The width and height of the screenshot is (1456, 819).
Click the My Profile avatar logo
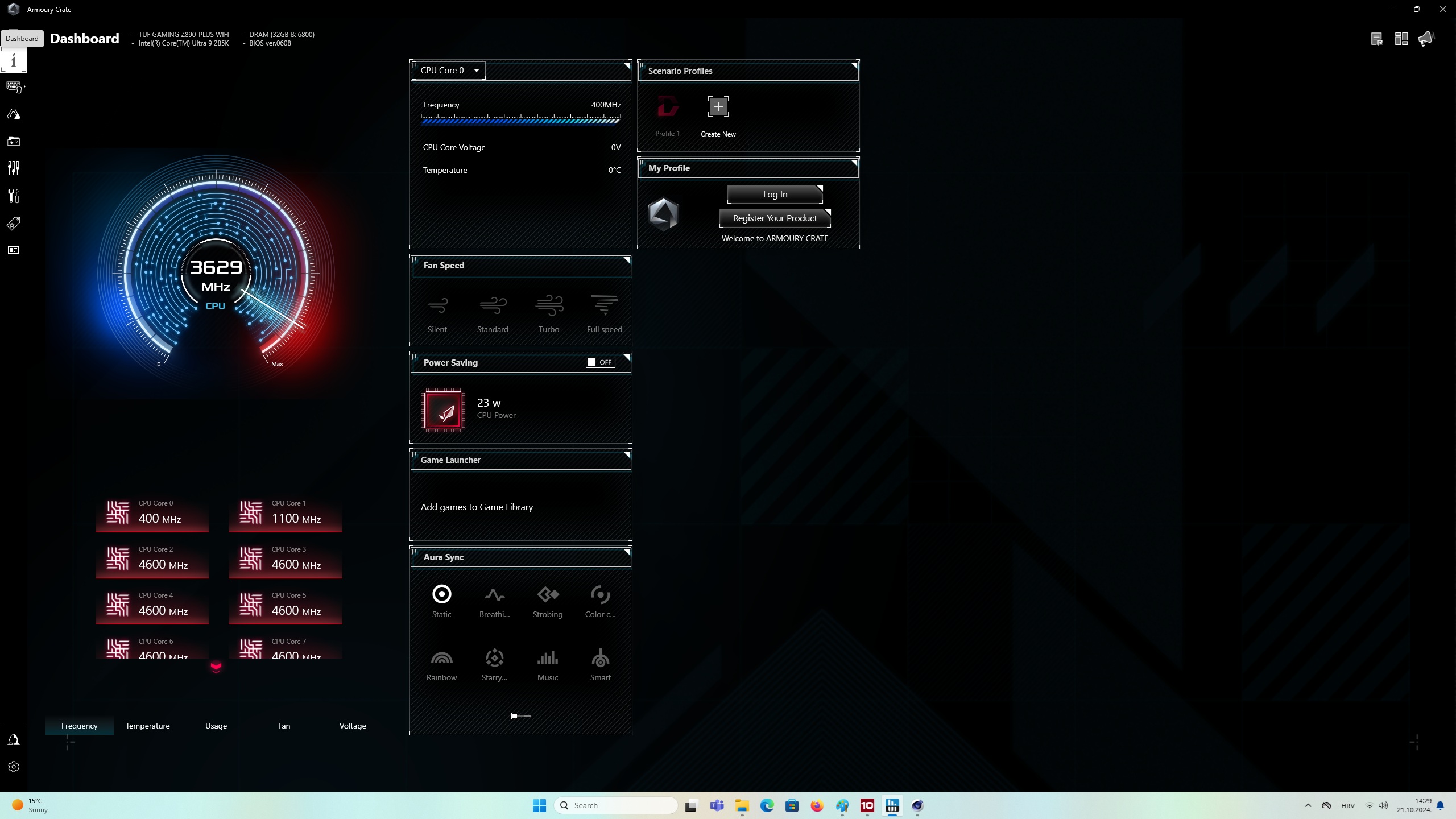pos(664,214)
